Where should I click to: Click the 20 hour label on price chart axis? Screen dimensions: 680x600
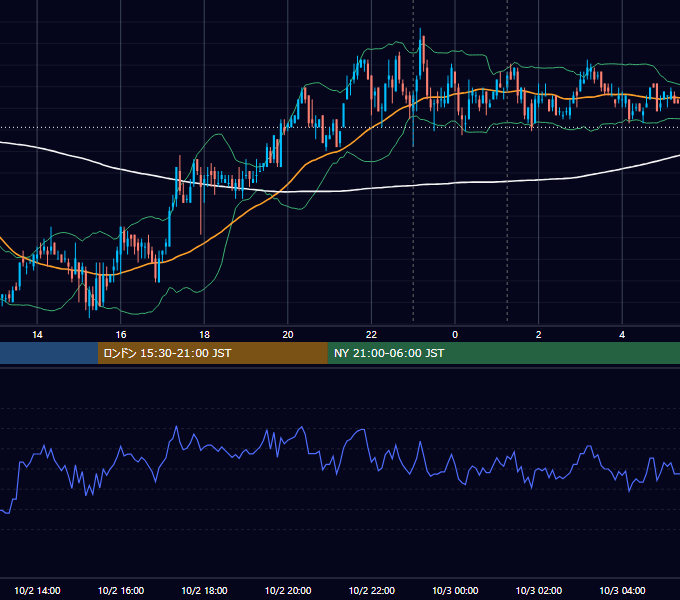point(288,335)
